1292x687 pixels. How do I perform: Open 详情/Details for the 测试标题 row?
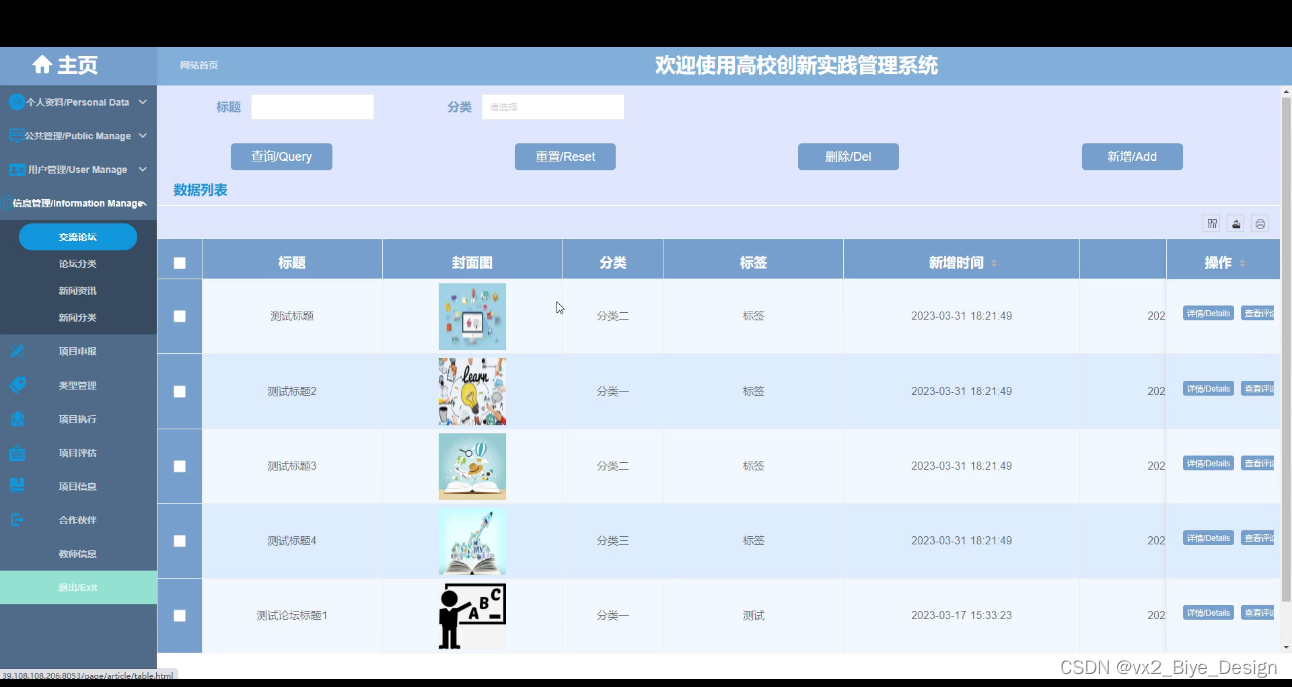click(1208, 313)
